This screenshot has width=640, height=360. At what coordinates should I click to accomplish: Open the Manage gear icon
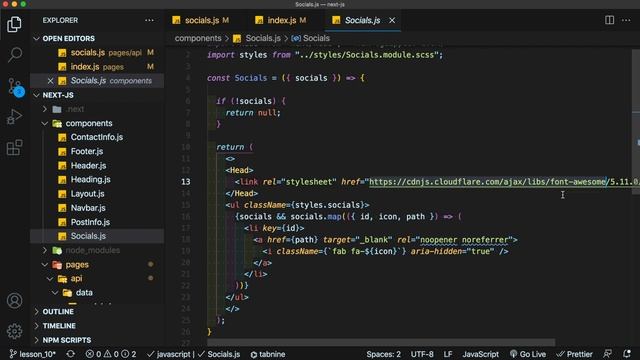(x=14, y=331)
